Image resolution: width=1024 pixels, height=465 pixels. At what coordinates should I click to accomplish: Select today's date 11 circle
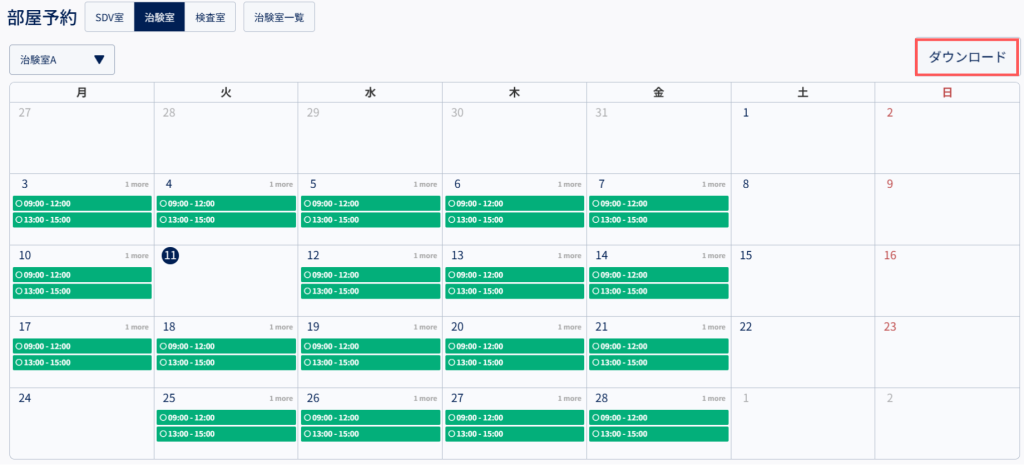pos(170,256)
